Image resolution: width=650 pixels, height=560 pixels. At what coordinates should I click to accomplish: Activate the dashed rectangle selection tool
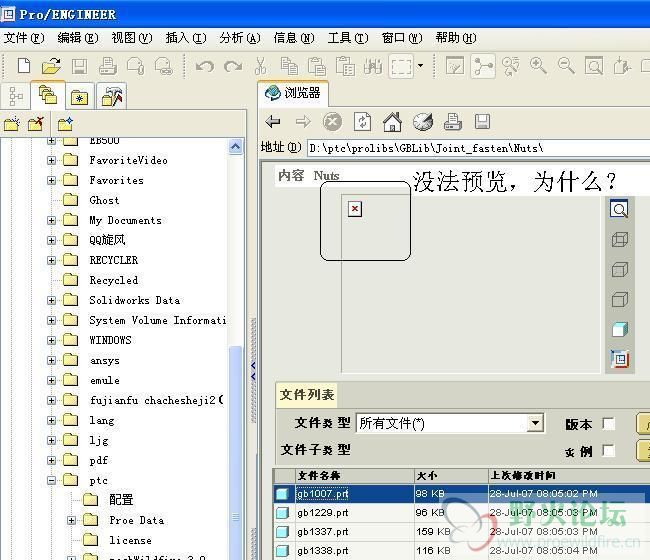tap(401, 66)
